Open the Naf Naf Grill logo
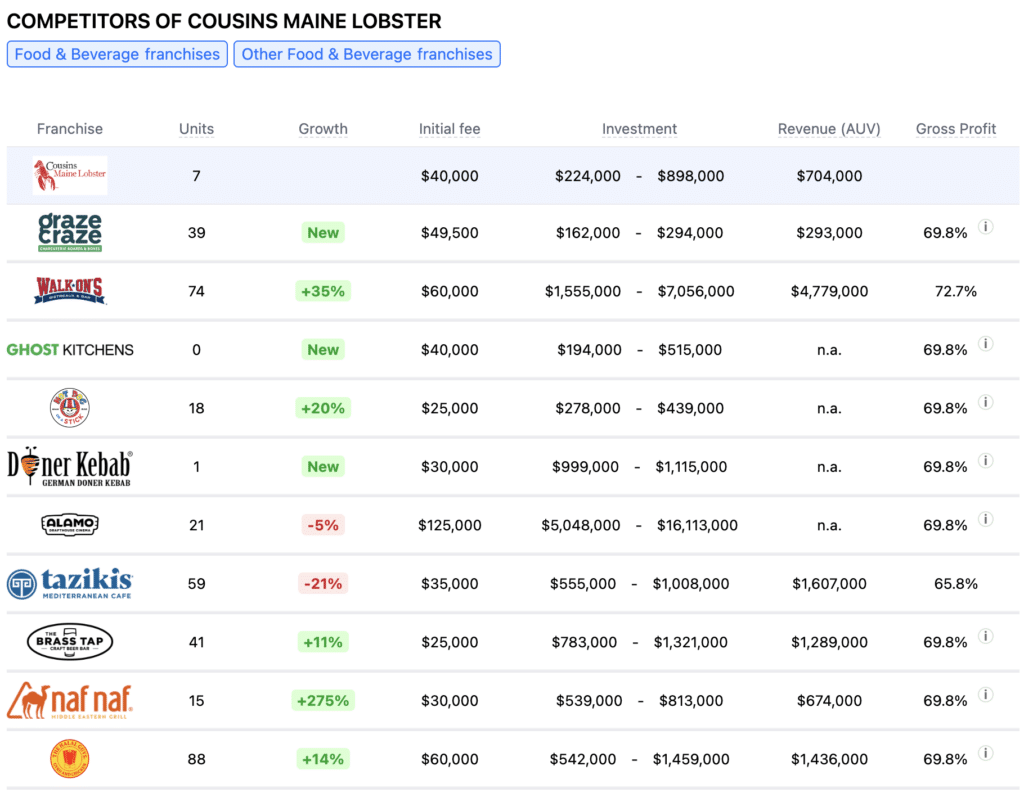This screenshot has height=802, width=1024. 70,700
